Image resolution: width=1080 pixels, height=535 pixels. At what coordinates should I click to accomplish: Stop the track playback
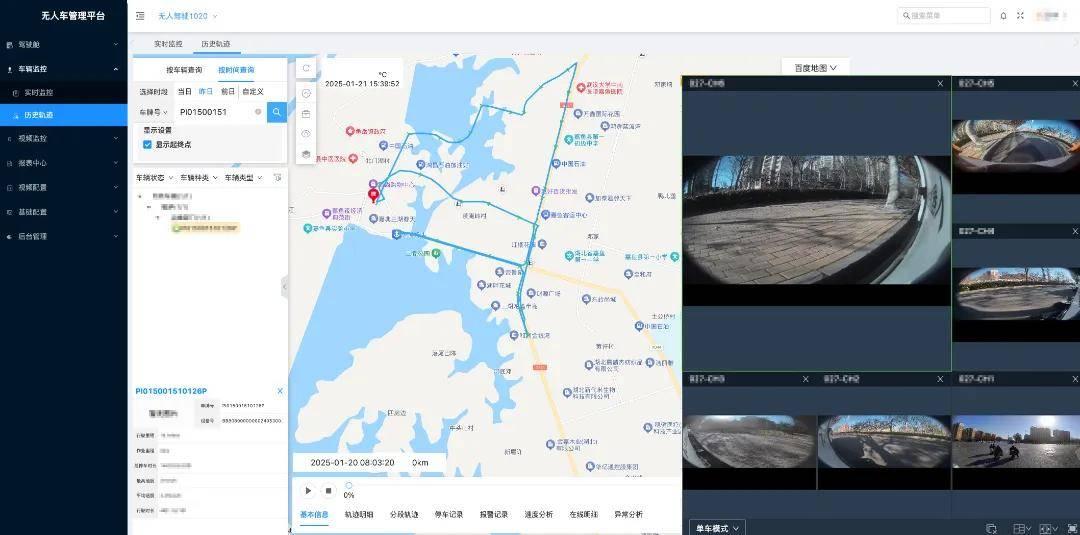tap(328, 491)
